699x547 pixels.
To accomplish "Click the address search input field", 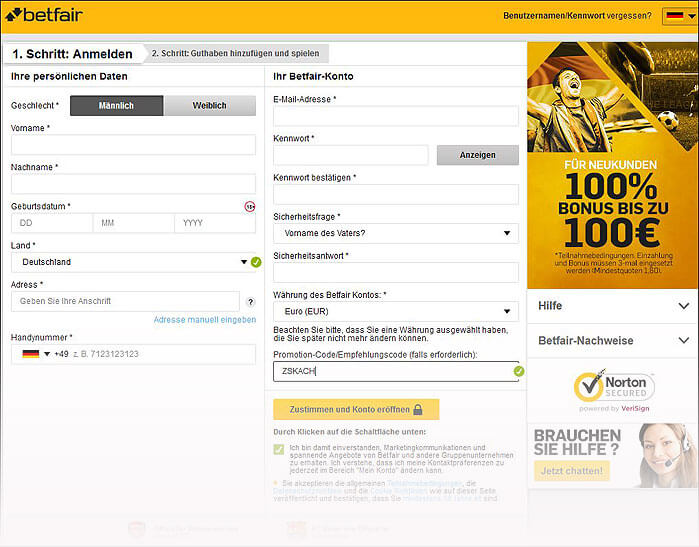I will point(125,301).
